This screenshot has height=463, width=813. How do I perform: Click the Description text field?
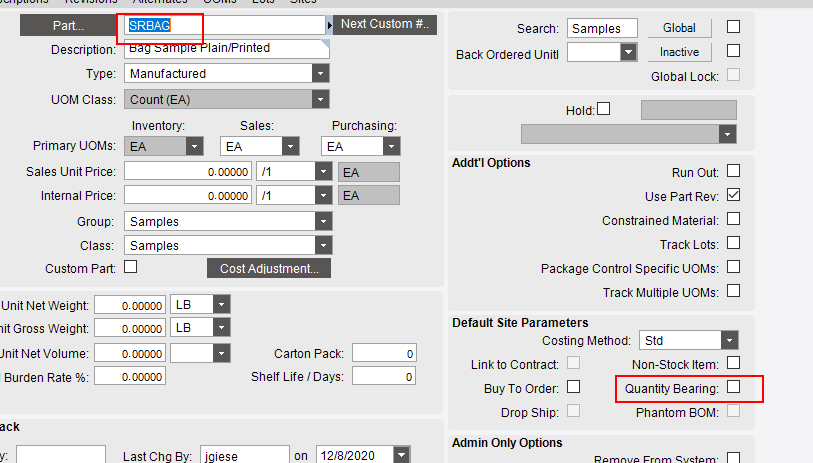[226, 48]
